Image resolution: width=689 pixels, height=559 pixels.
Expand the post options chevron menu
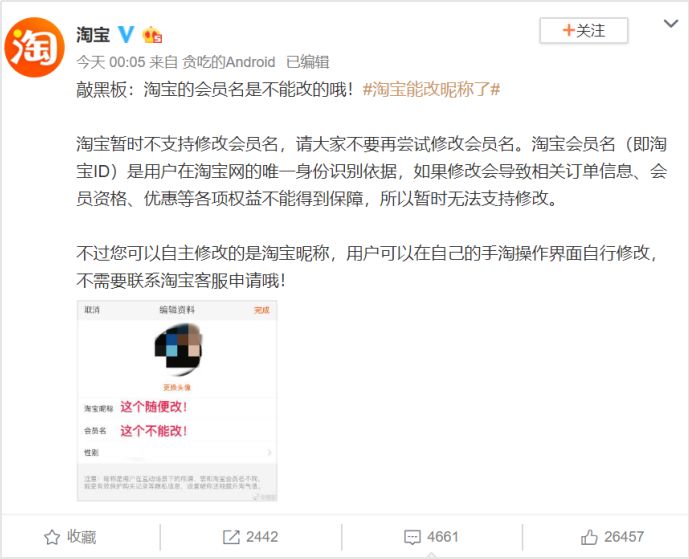pos(671,24)
